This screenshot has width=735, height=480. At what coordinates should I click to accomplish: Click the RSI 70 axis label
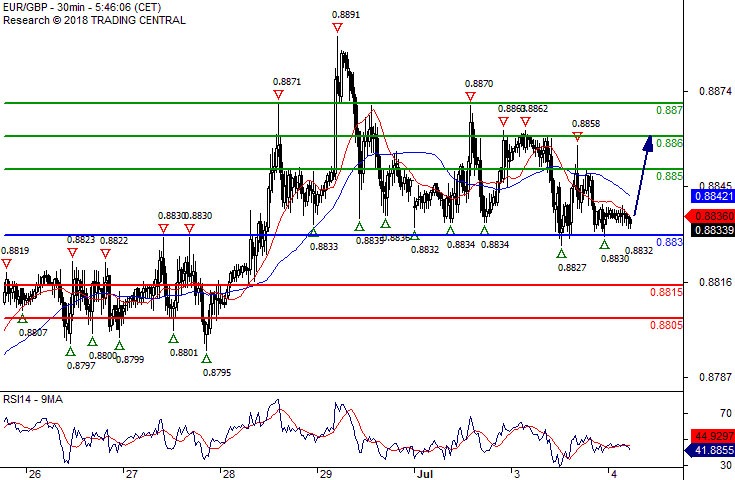click(x=726, y=413)
